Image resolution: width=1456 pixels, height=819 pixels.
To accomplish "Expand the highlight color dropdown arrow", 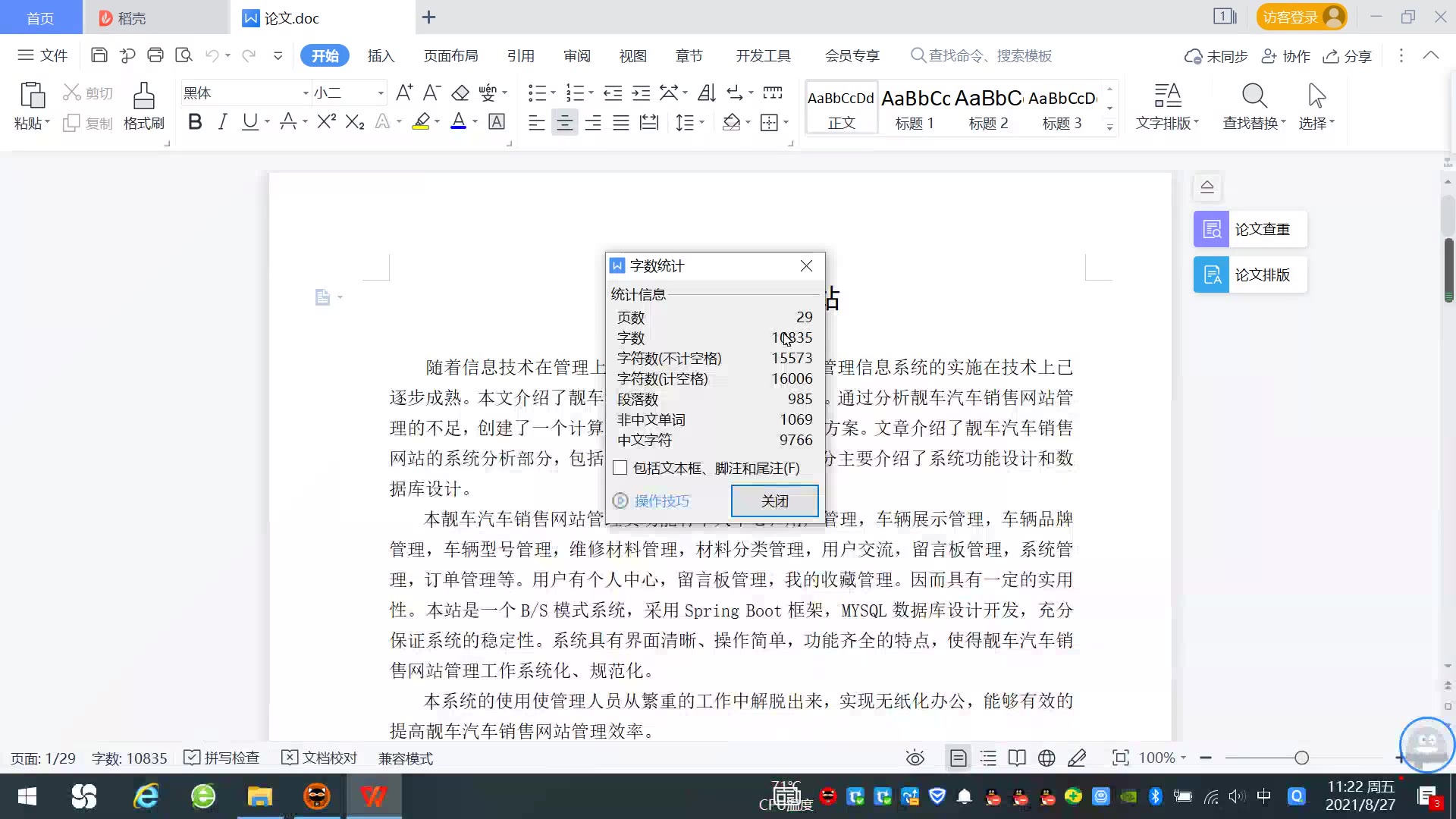I will coord(438,121).
